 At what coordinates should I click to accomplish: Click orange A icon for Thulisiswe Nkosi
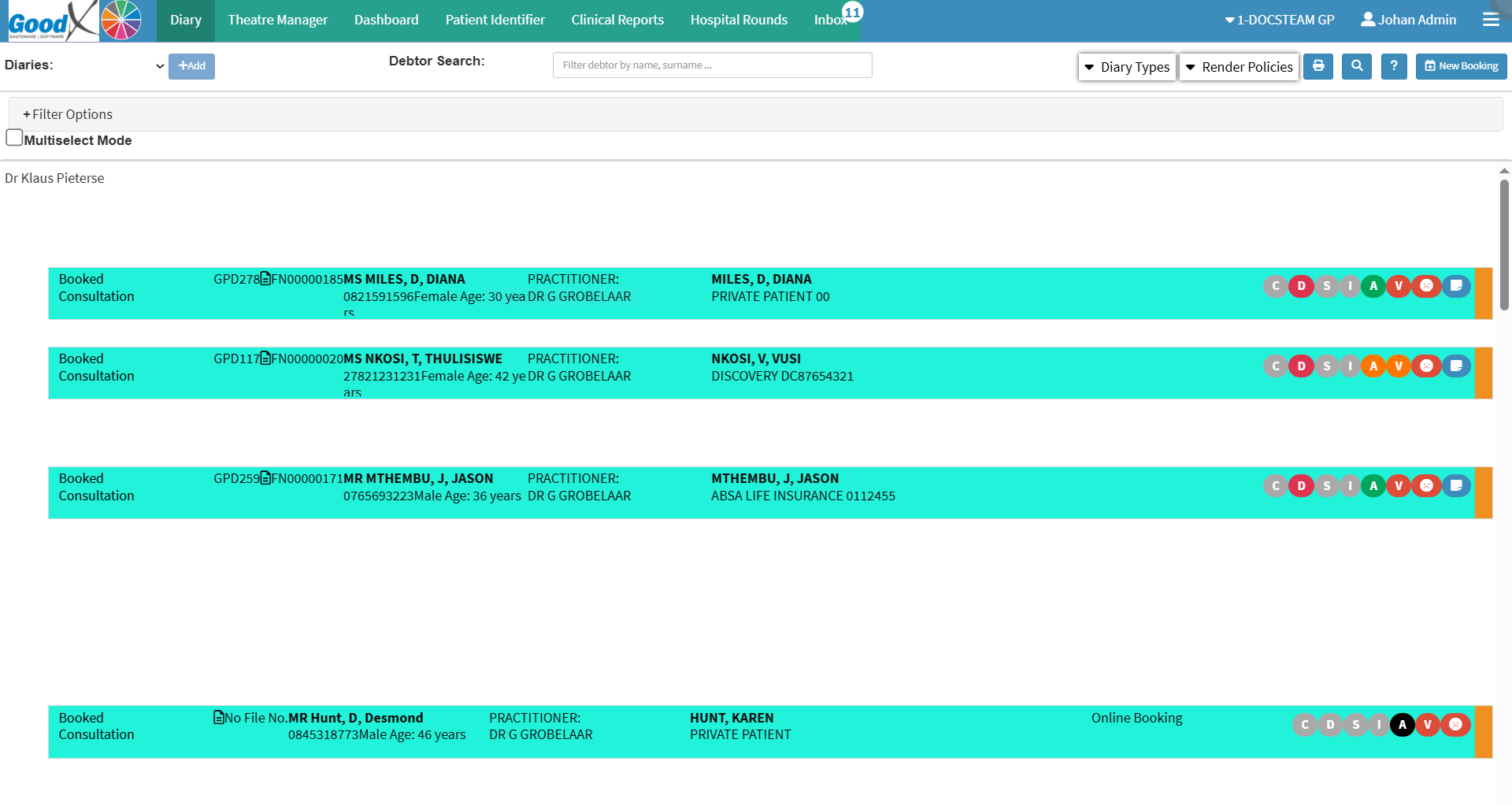(1373, 366)
